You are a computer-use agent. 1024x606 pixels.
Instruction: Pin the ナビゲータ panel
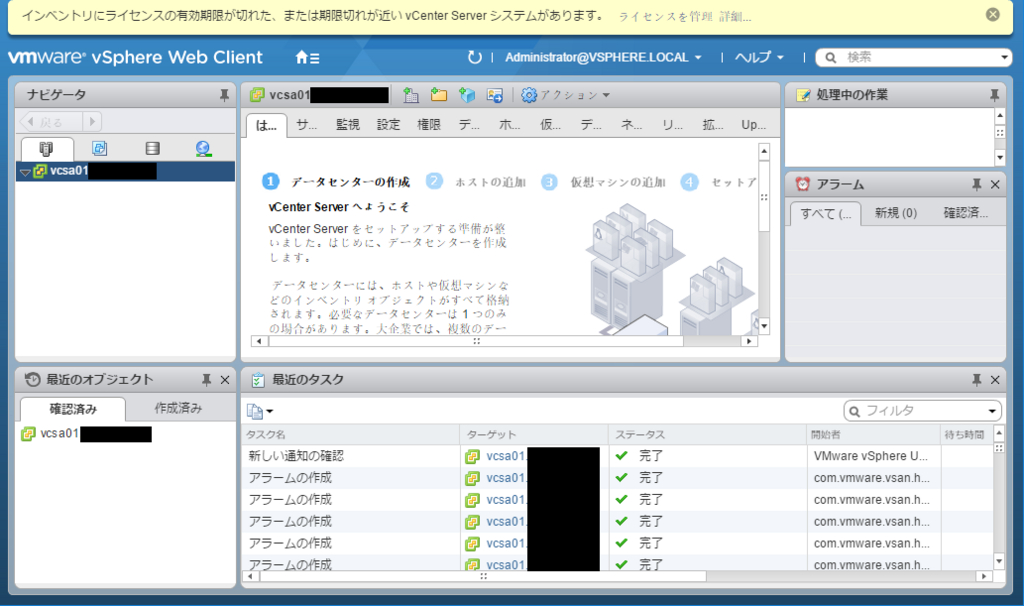click(224, 95)
